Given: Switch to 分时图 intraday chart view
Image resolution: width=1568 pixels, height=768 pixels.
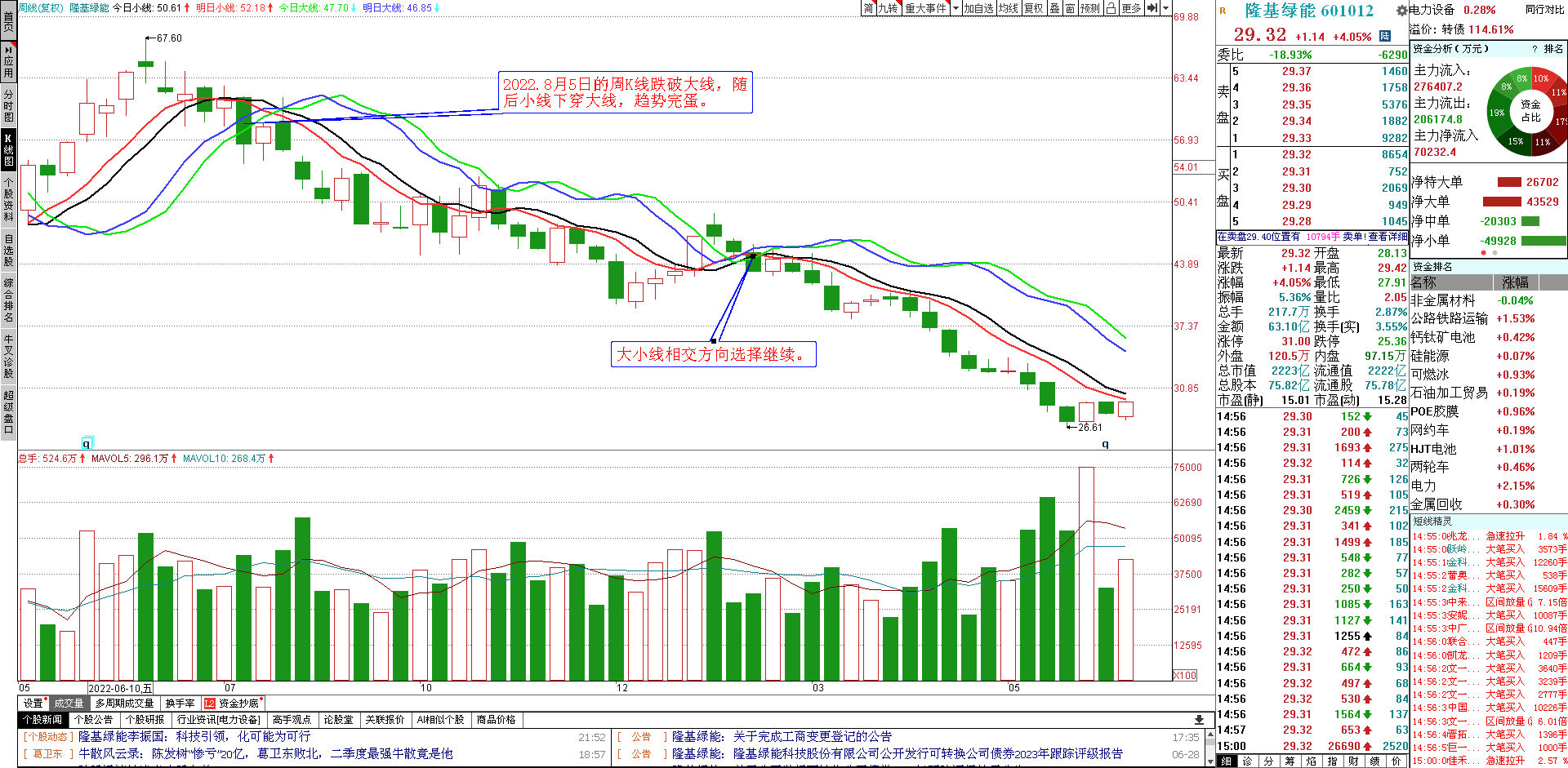Looking at the screenshot, I should 8,105.
